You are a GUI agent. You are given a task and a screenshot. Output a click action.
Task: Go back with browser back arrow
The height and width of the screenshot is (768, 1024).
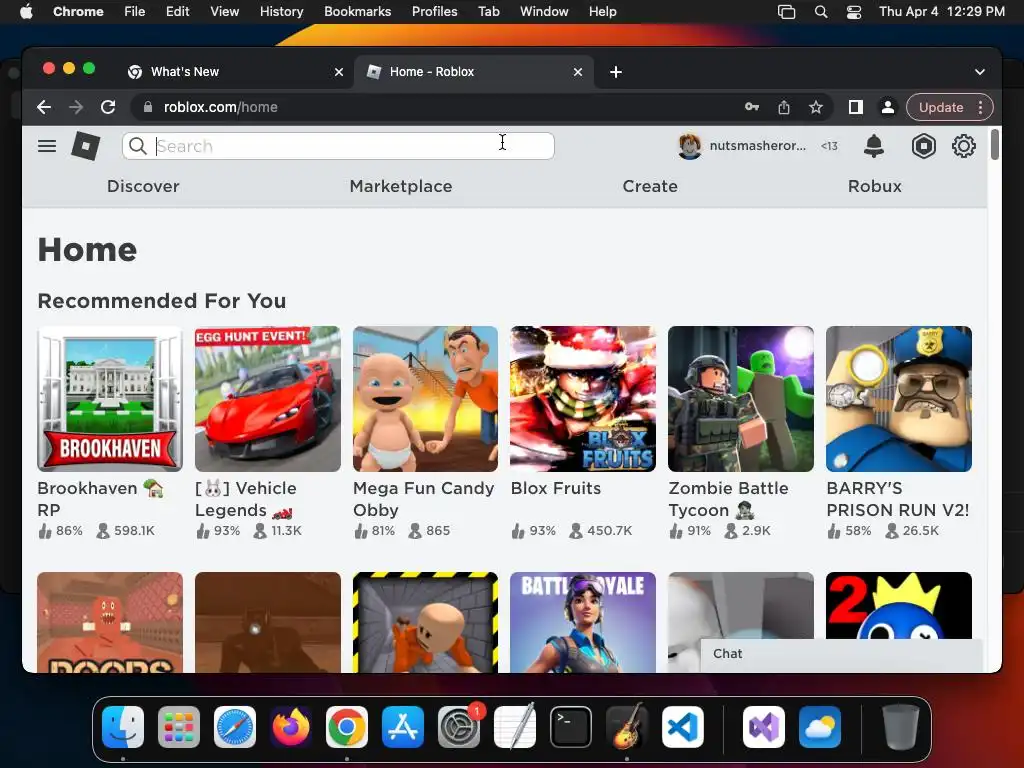pos(44,107)
